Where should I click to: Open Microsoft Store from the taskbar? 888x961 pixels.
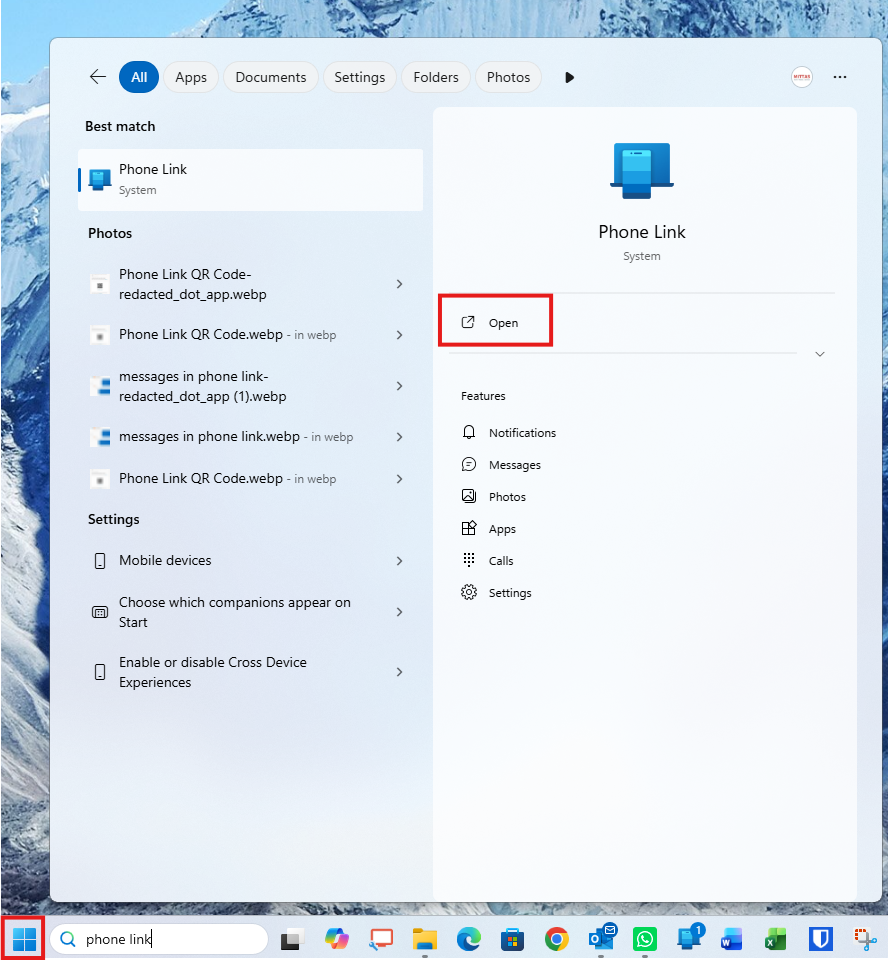click(x=512, y=939)
